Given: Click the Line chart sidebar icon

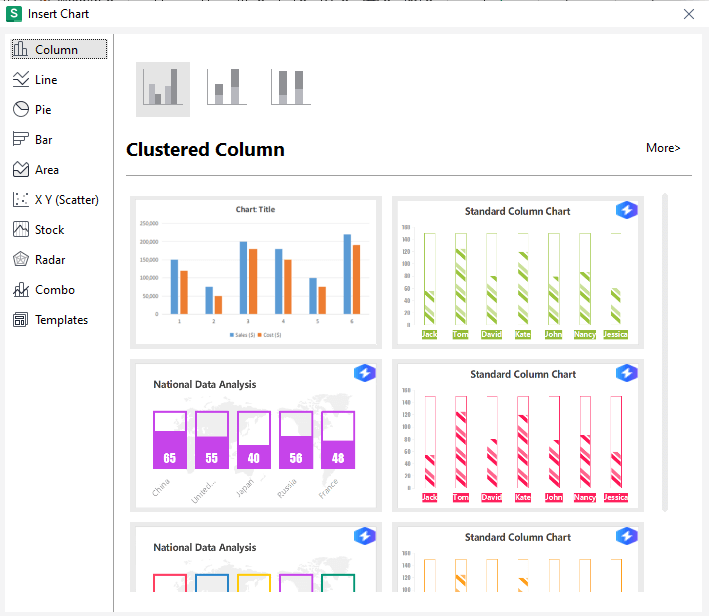Looking at the screenshot, I should point(21,79).
